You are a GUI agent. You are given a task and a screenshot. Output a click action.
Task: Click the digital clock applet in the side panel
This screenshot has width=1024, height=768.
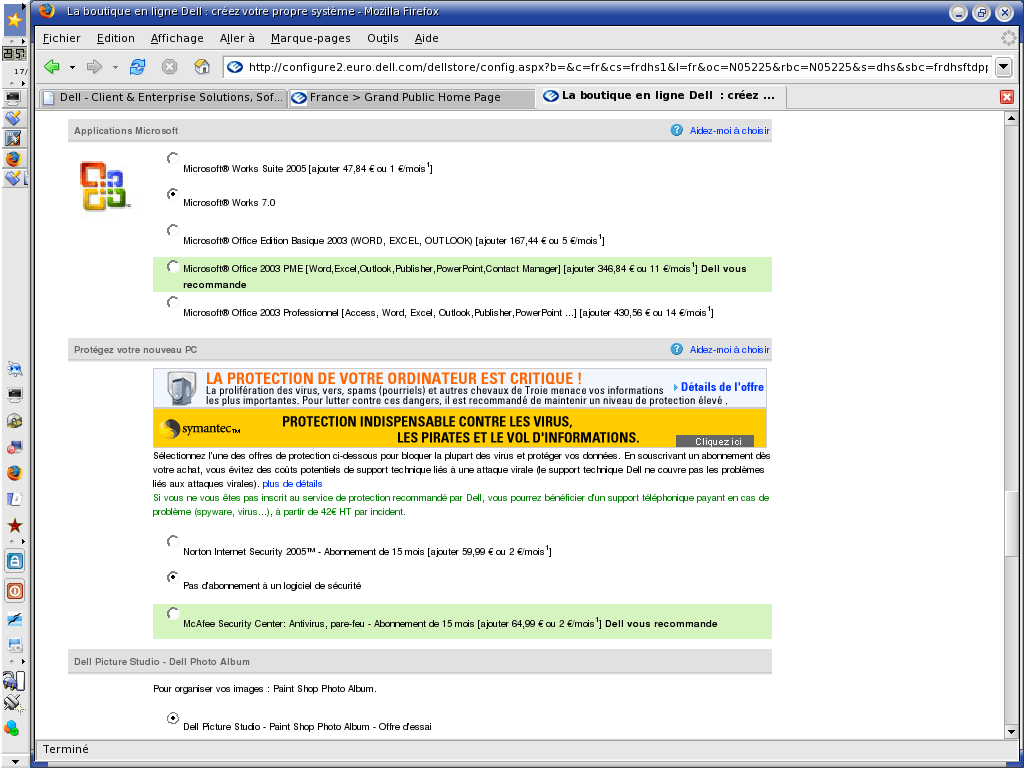(14, 54)
